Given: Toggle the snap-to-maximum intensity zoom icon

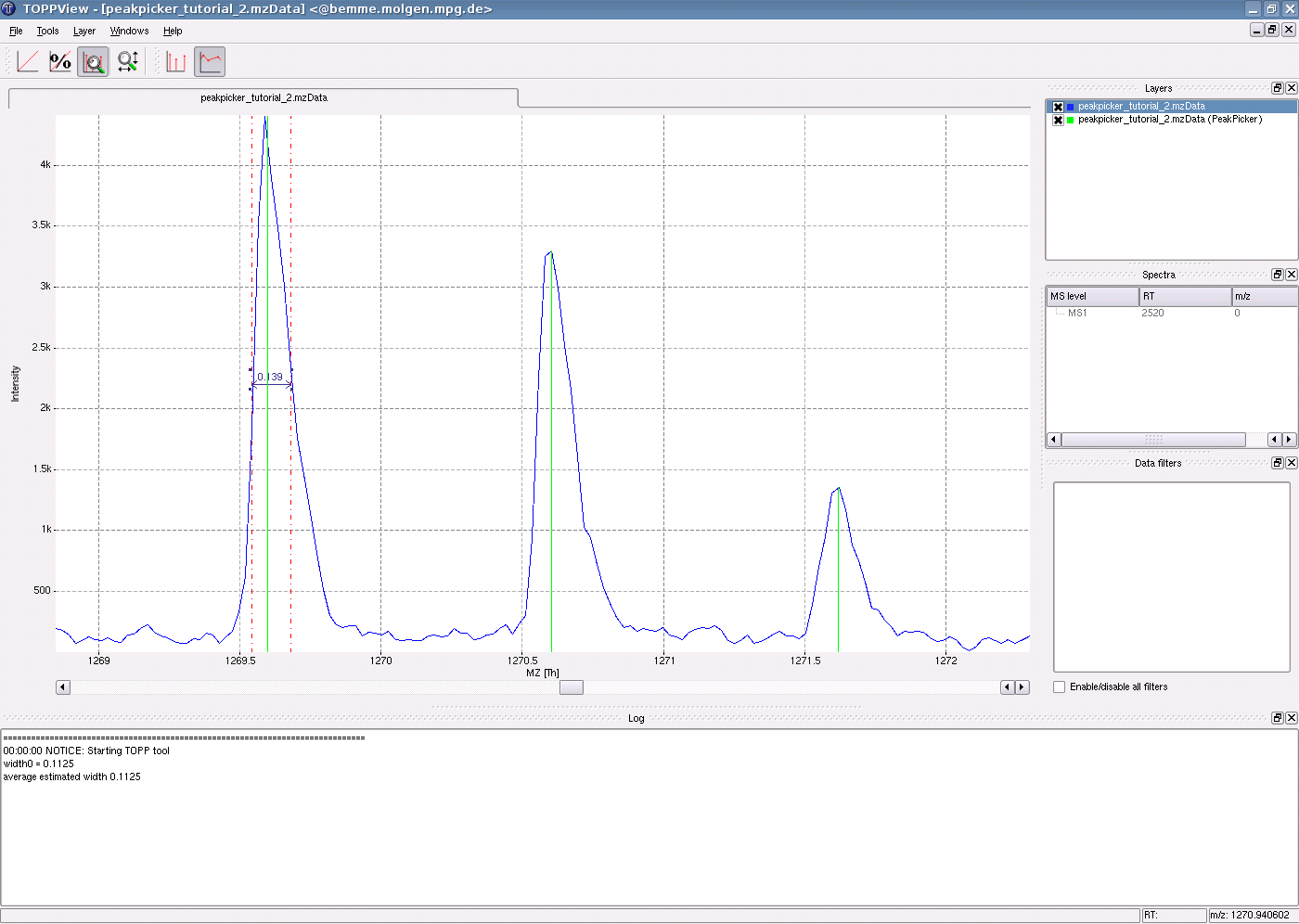Looking at the screenshot, I should pos(93,62).
